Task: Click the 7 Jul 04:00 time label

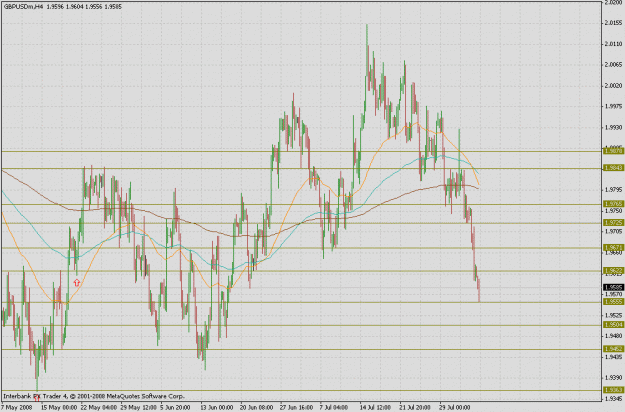Action: pos(335,408)
